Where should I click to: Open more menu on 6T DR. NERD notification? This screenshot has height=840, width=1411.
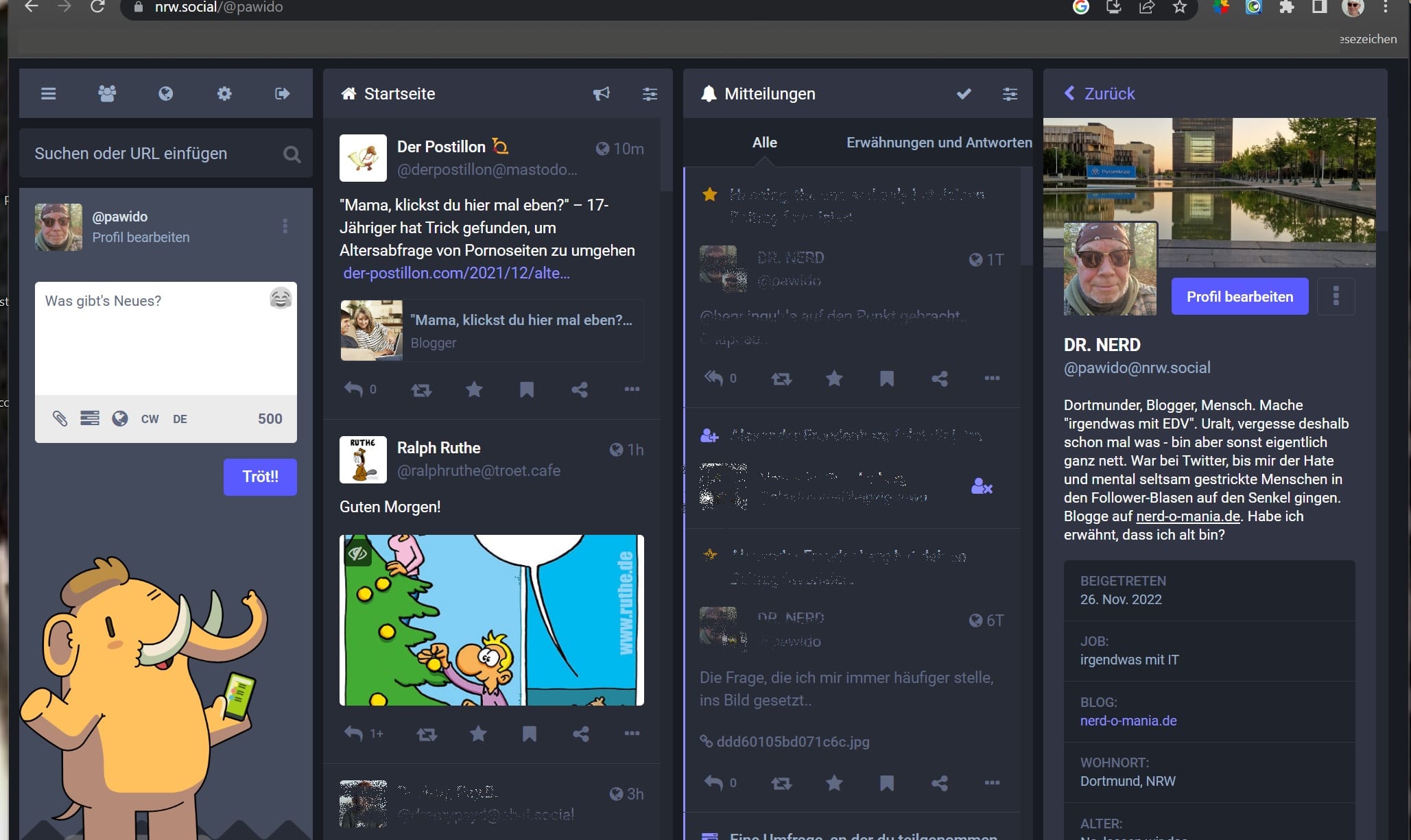click(x=992, y=782)
